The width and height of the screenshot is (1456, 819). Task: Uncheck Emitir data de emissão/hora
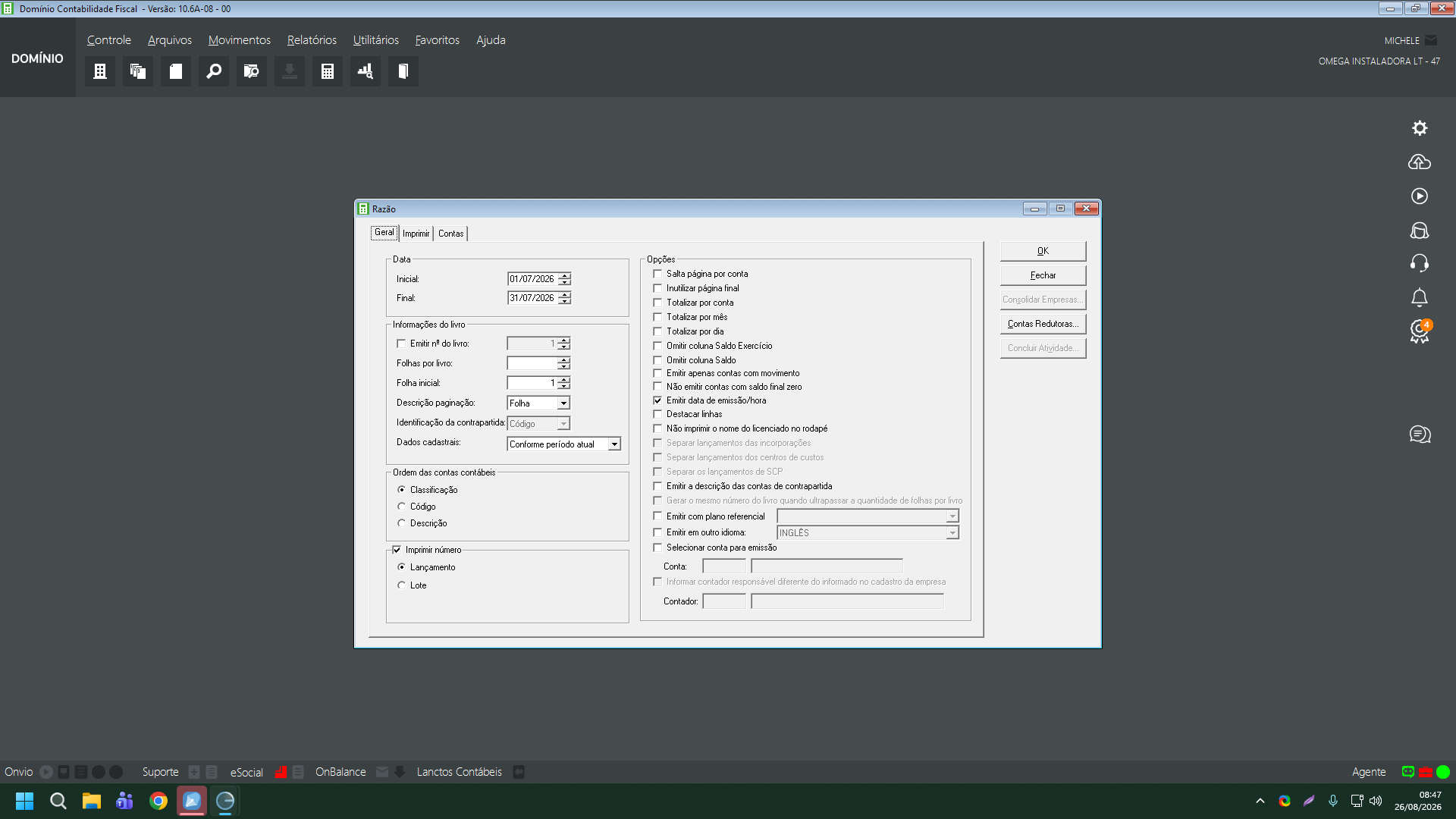[657, 400]
